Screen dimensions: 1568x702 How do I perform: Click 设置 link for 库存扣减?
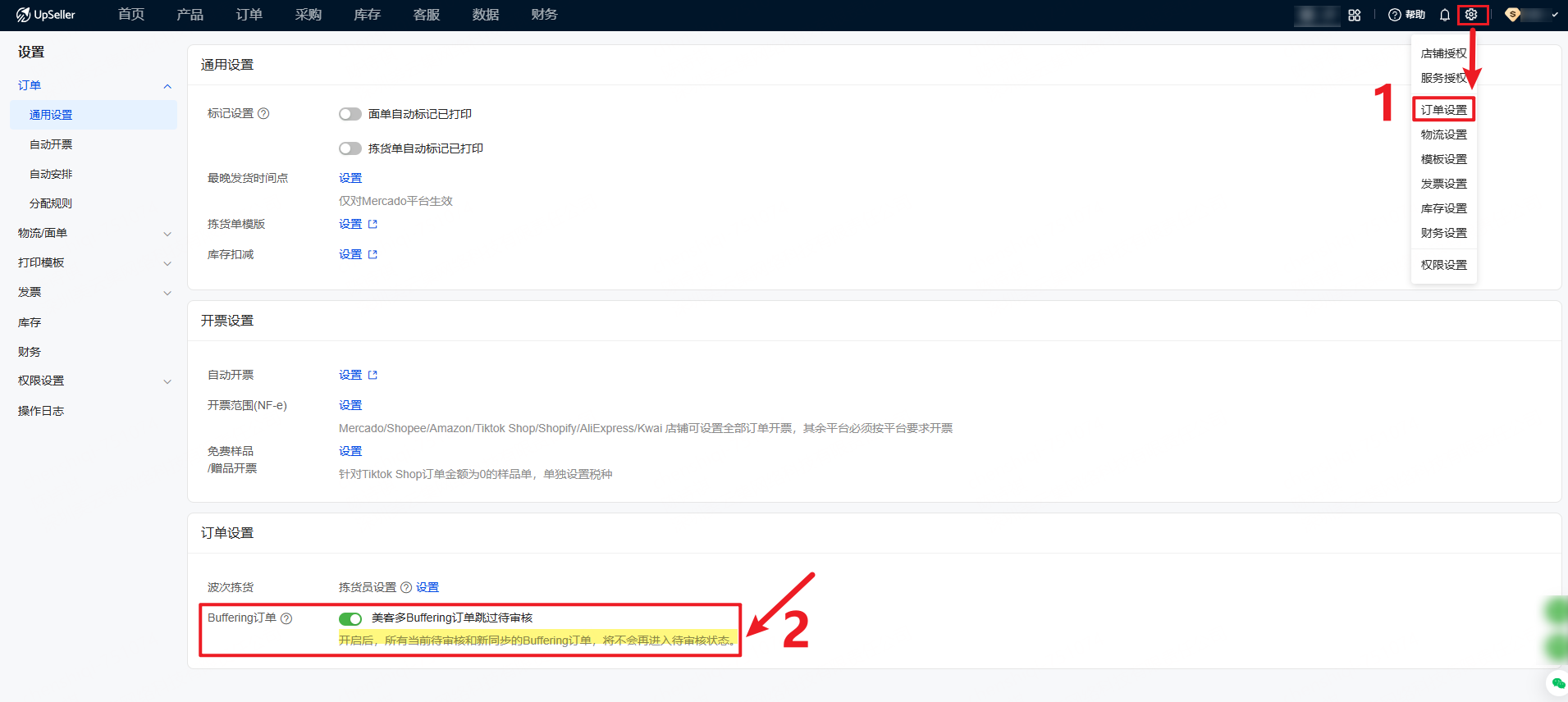click(x=350, y=254)
